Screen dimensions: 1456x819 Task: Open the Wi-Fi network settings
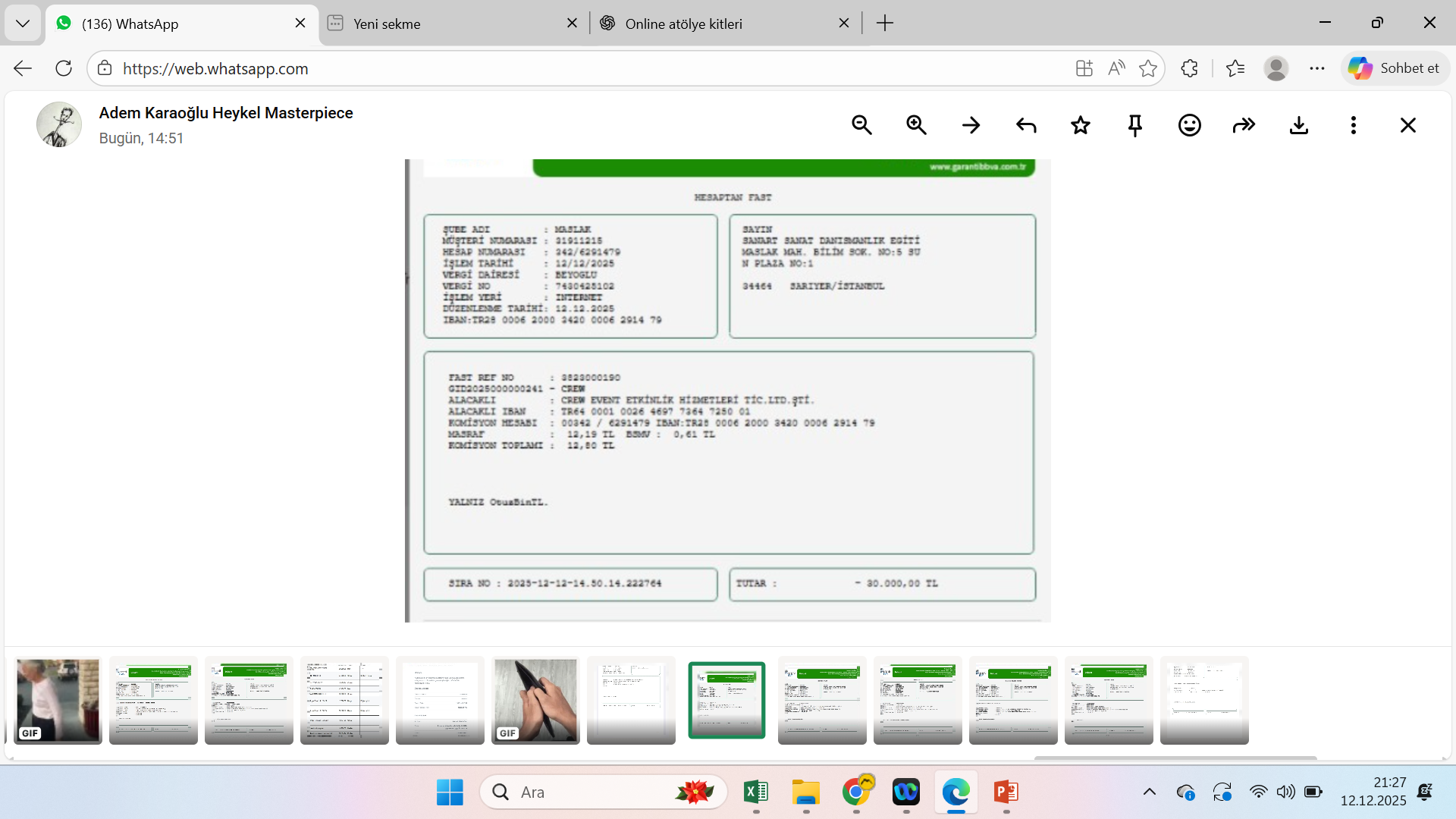[x=1258, y=792]
